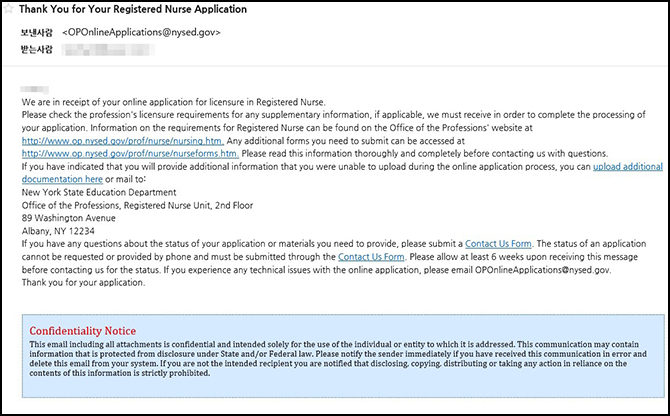
Task: Click the blurred recipient address field
Action: tap(108, 50)
